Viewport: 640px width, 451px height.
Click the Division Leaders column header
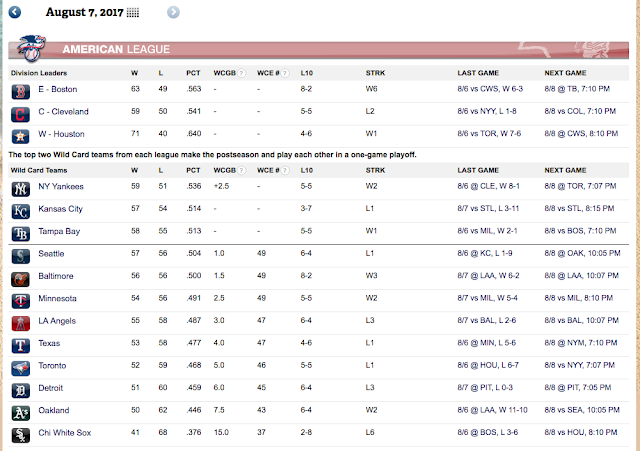tap(39, 73)
